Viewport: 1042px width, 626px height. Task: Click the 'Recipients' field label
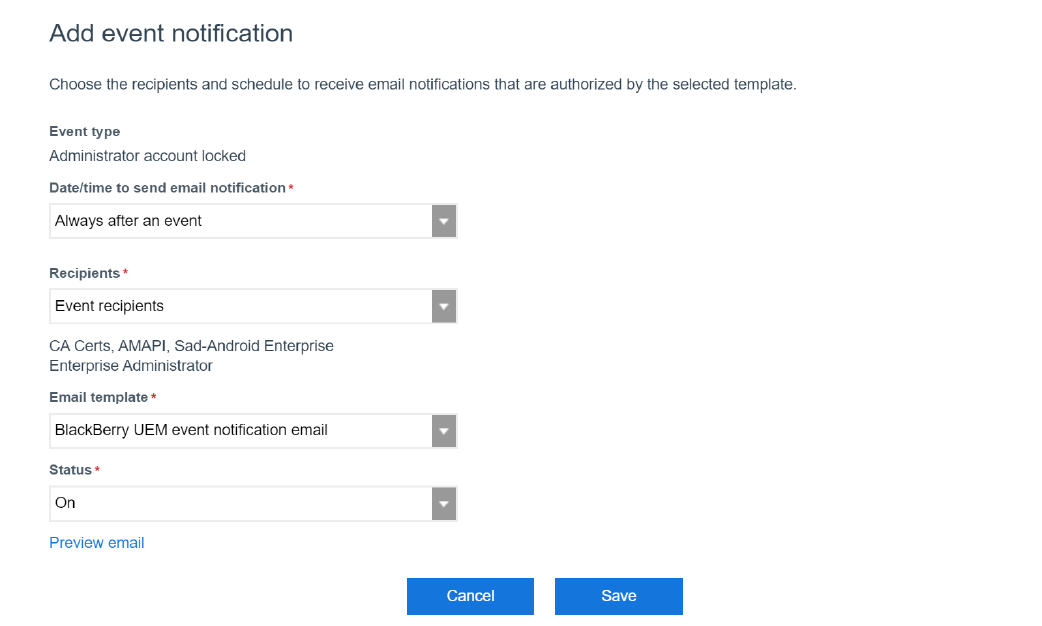[x=84, y=273]
